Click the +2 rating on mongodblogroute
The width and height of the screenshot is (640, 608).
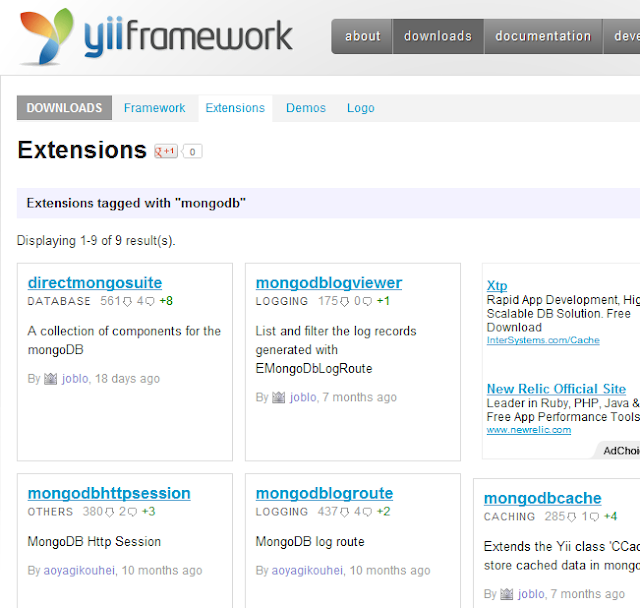[x=383, y=512]
